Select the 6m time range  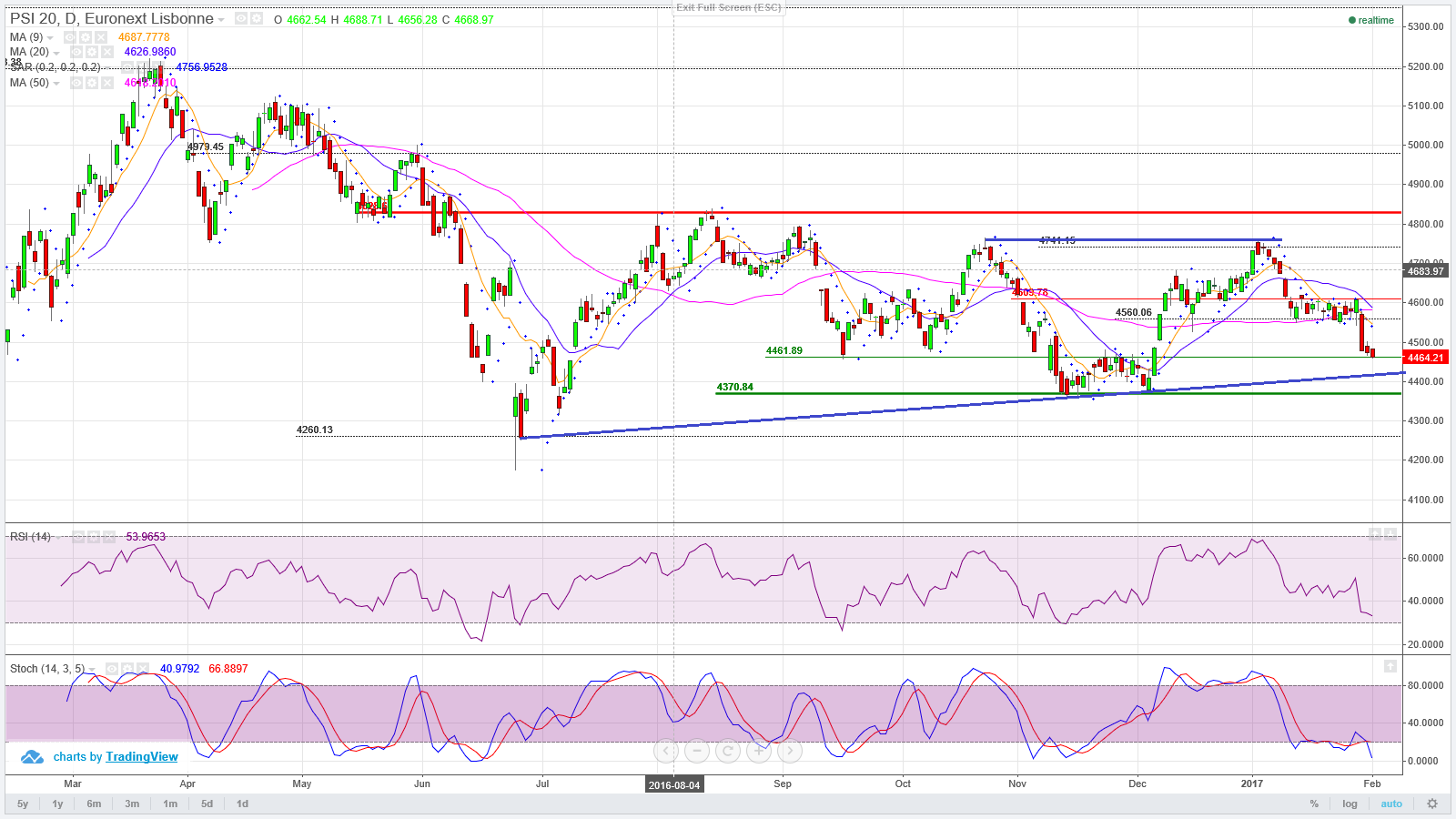[94, 804]
